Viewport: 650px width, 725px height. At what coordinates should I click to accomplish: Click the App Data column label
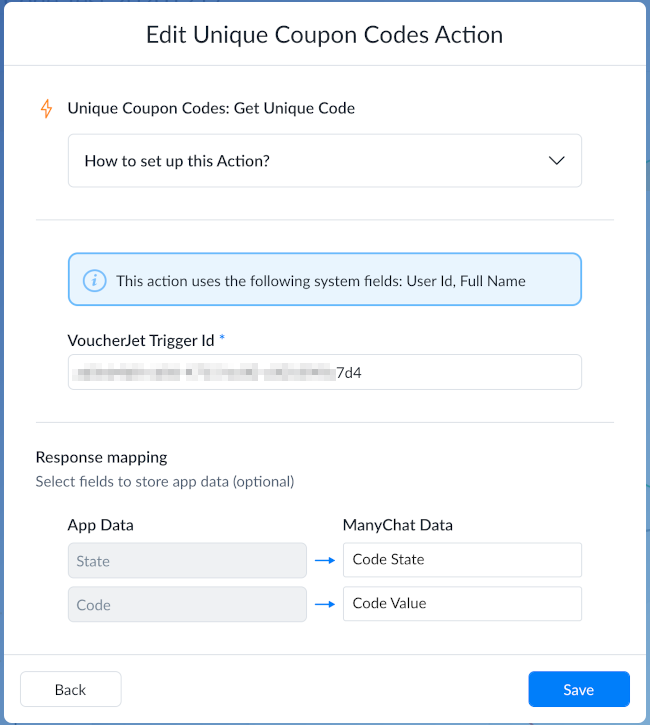[x=100, y=525]
